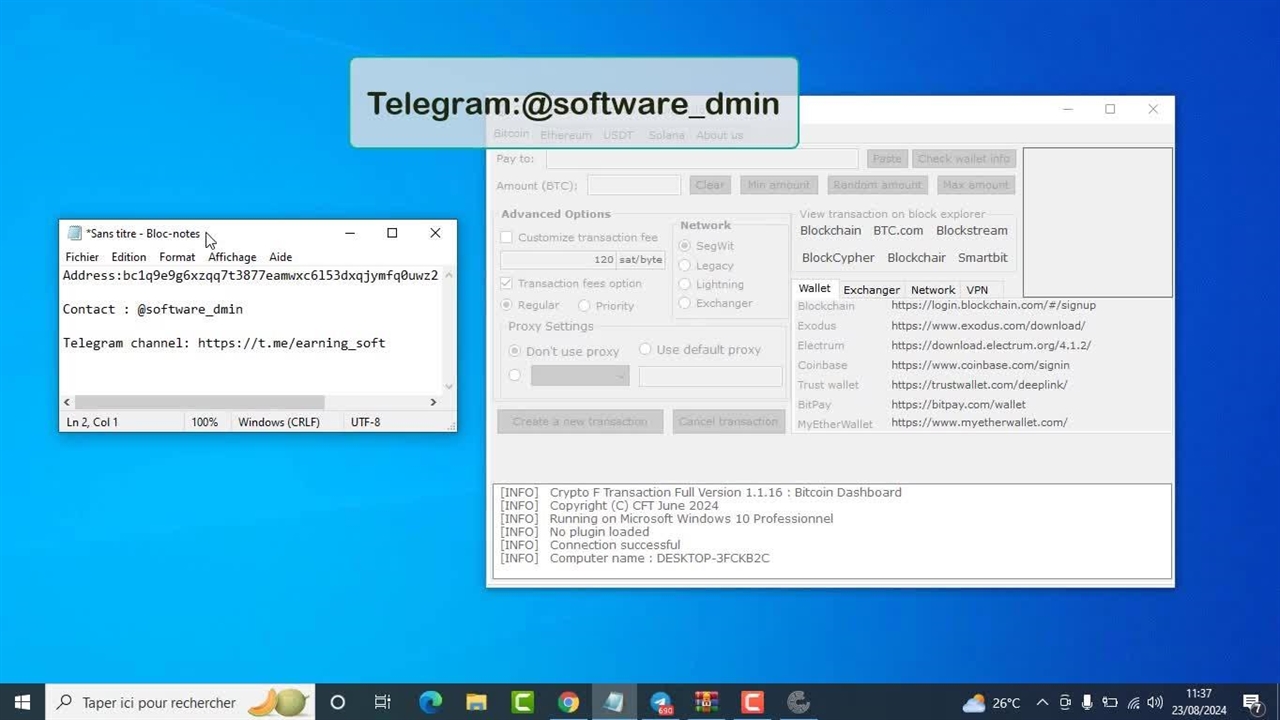Switch to the Exchanger tab

(x=871, y=290)
